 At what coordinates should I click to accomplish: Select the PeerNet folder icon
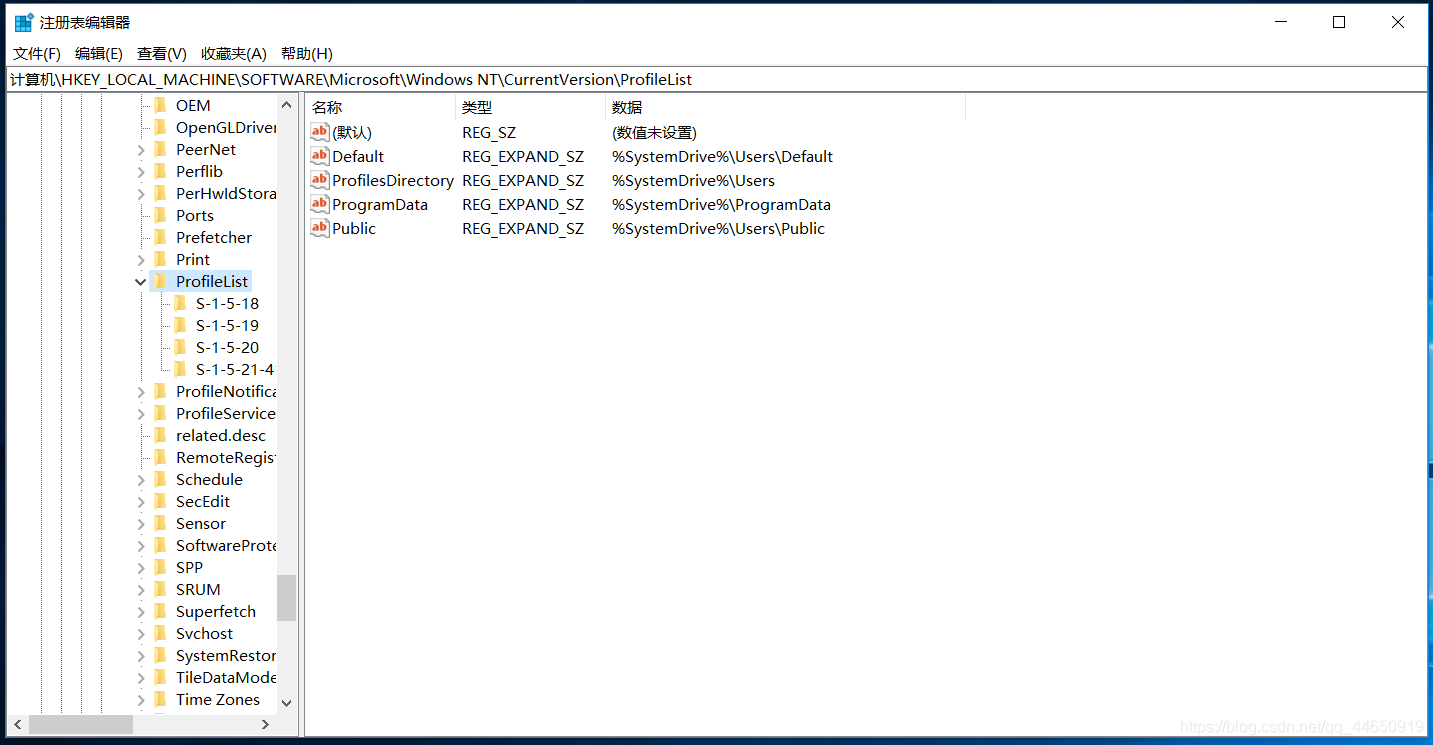[160, 149]
